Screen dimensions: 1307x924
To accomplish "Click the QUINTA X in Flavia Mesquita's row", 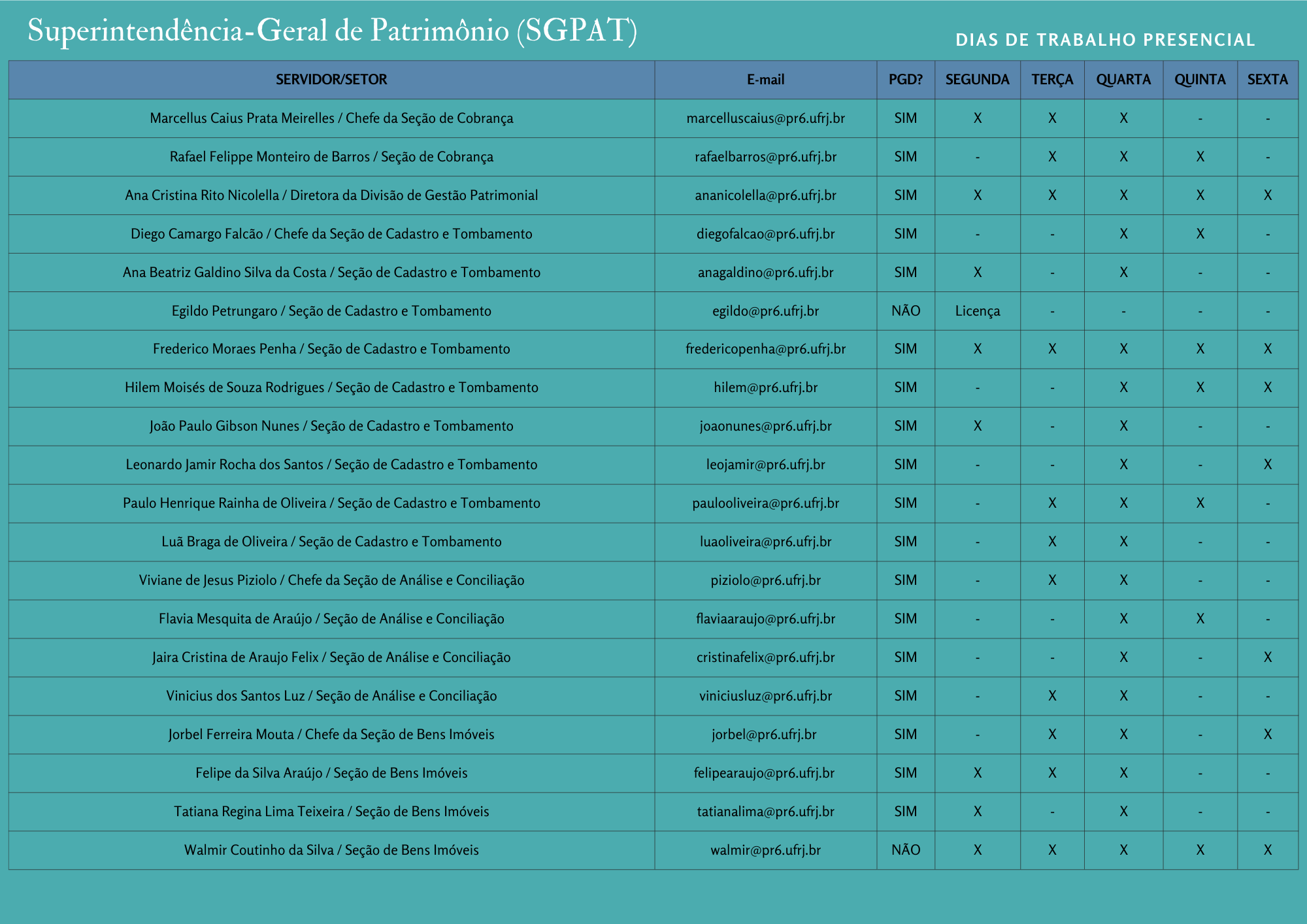I will [1200, 619].
